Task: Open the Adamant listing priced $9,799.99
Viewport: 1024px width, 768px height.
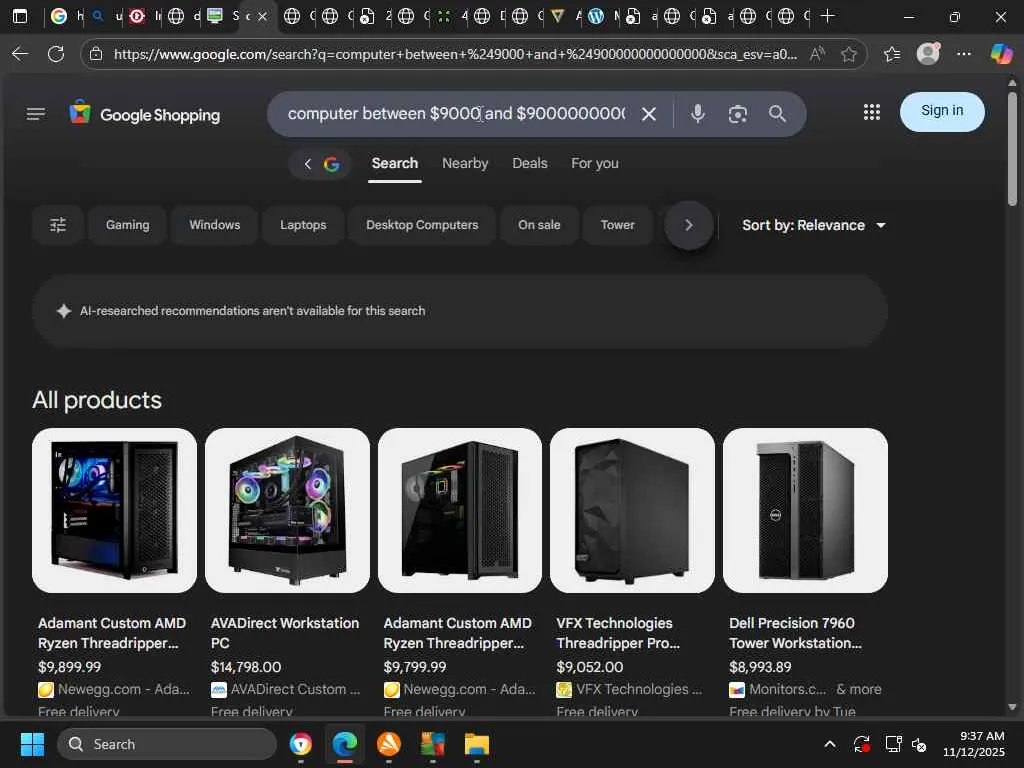Action: (460, 511)
